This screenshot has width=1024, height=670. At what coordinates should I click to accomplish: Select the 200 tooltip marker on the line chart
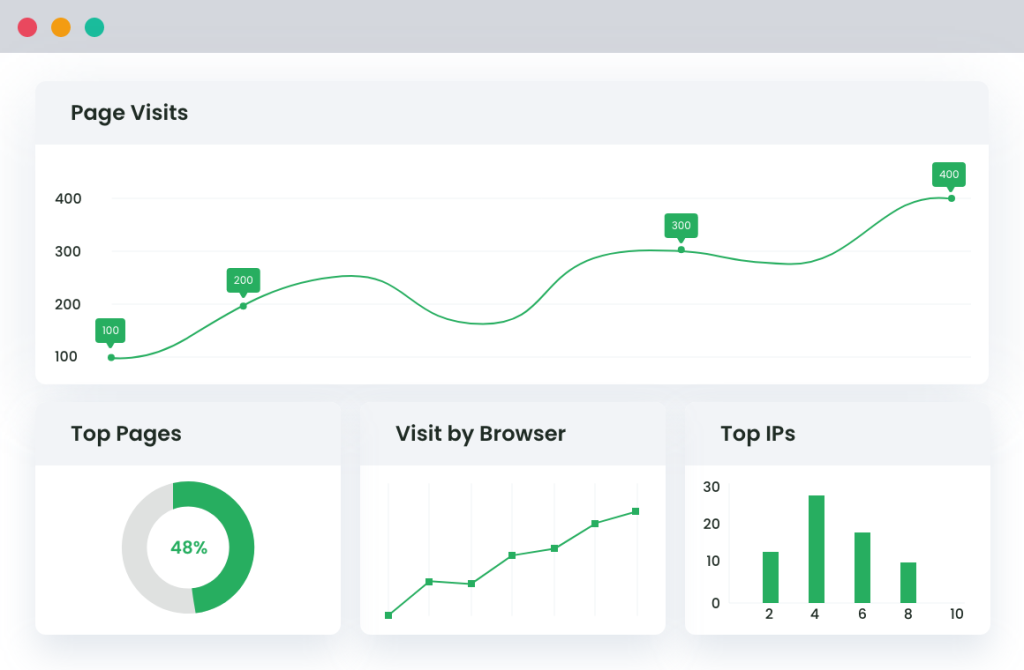tap(243, 280)
